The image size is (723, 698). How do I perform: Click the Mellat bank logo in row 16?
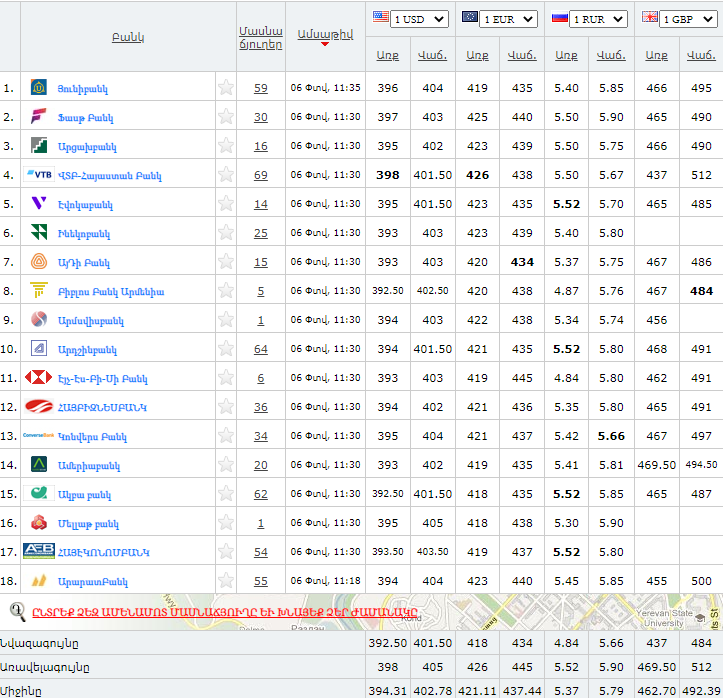tap(39, 522)
